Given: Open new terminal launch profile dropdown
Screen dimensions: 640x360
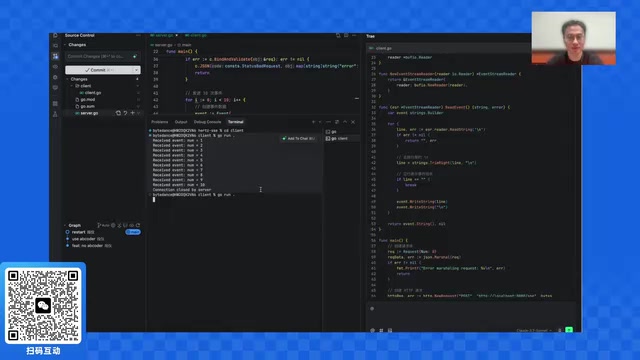Looking at the screenshot, I should click(320, 122).
